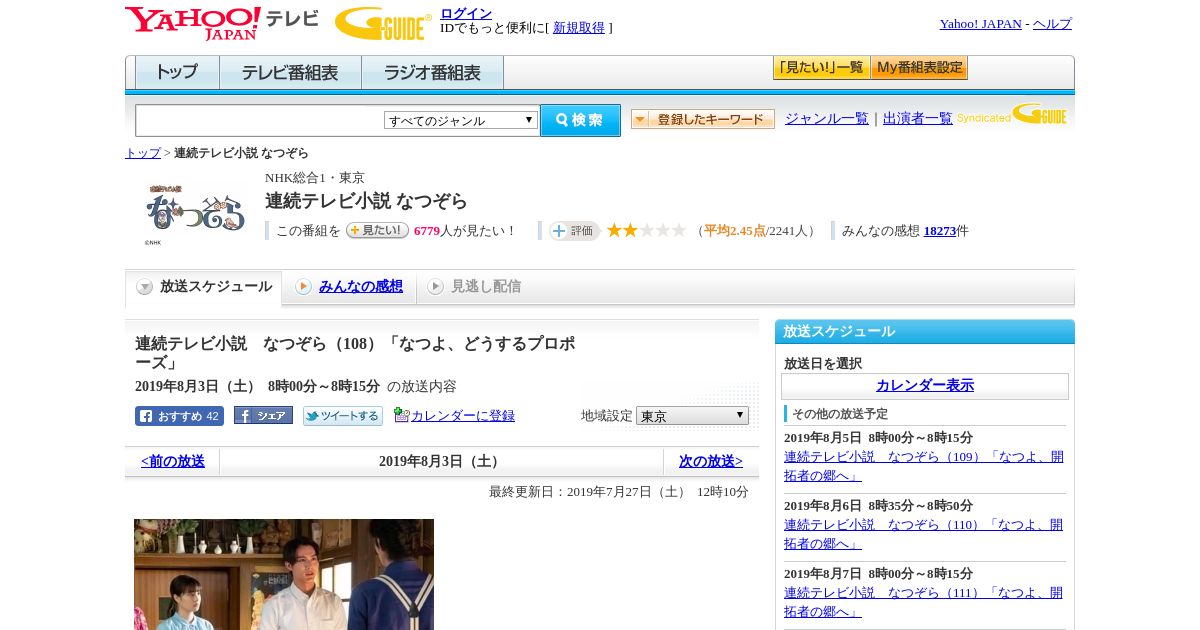The image size is (1200, 630).
Task: Click the 平均2.45点 average score text
Action: click(x=735, y=231)
